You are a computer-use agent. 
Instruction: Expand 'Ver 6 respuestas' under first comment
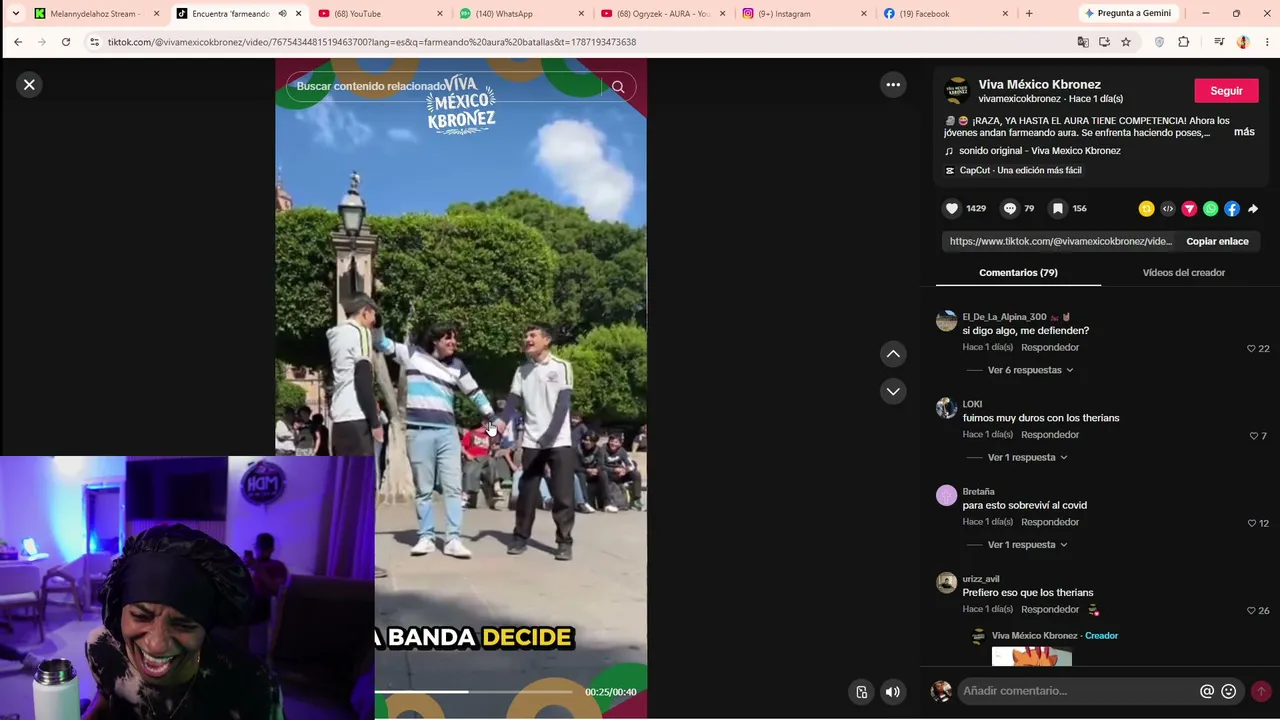pos(1030,370)
